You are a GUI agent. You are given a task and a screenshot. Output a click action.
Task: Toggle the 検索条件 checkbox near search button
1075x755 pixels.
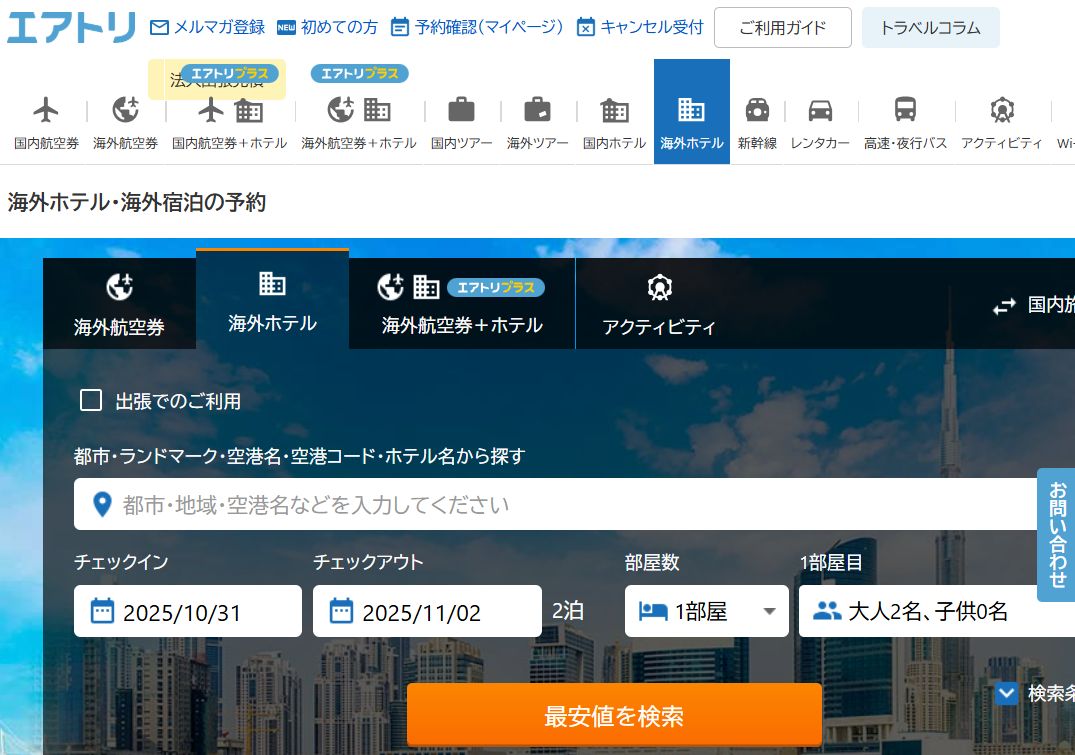point(1006,693)
